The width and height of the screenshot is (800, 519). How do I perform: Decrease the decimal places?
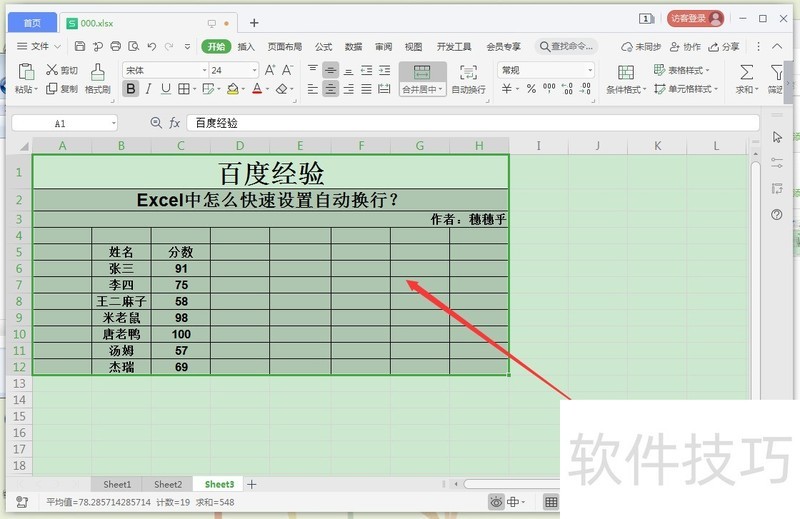(x=585, y=89)
